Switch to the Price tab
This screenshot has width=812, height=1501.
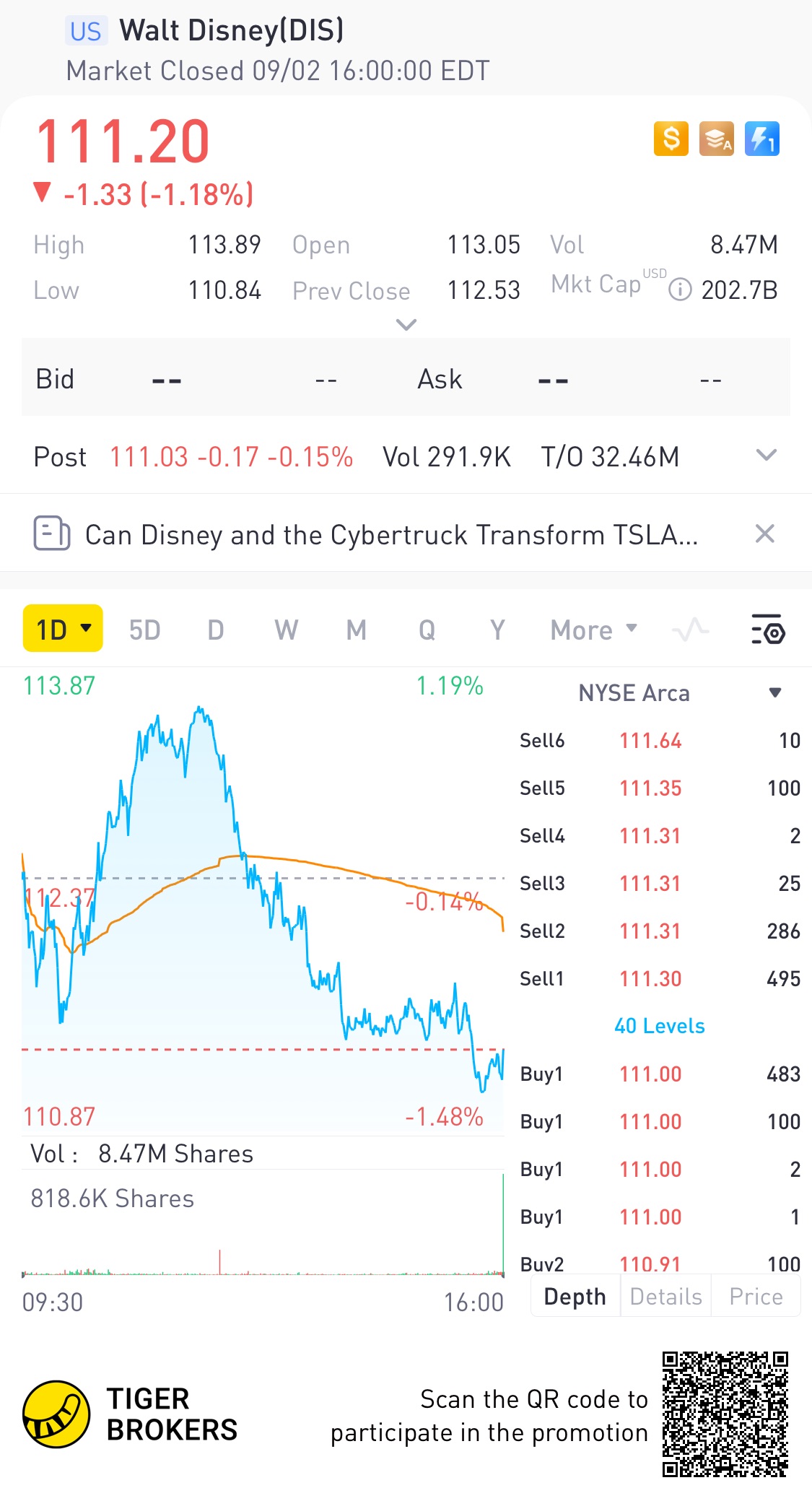point(756,1297)
